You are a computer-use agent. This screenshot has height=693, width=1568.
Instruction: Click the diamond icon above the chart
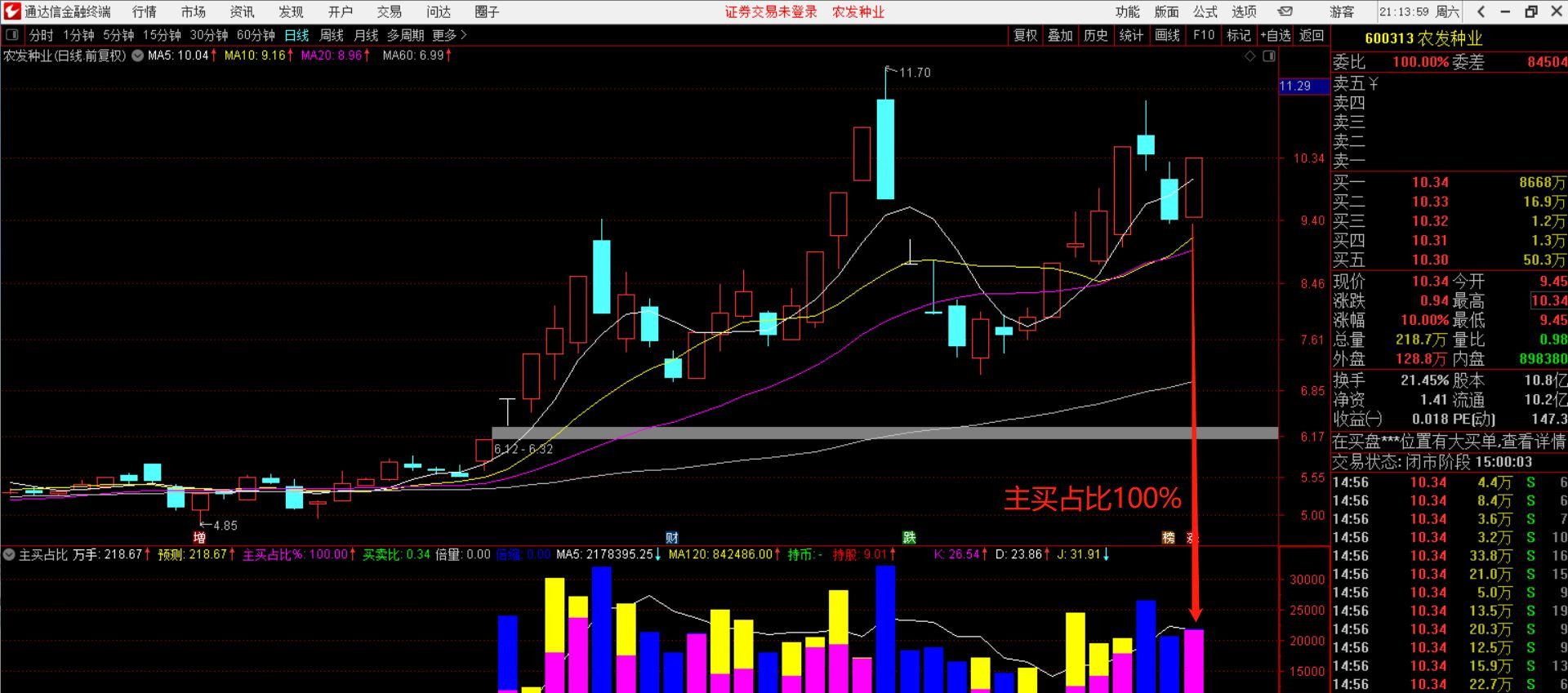point(1249,56)
